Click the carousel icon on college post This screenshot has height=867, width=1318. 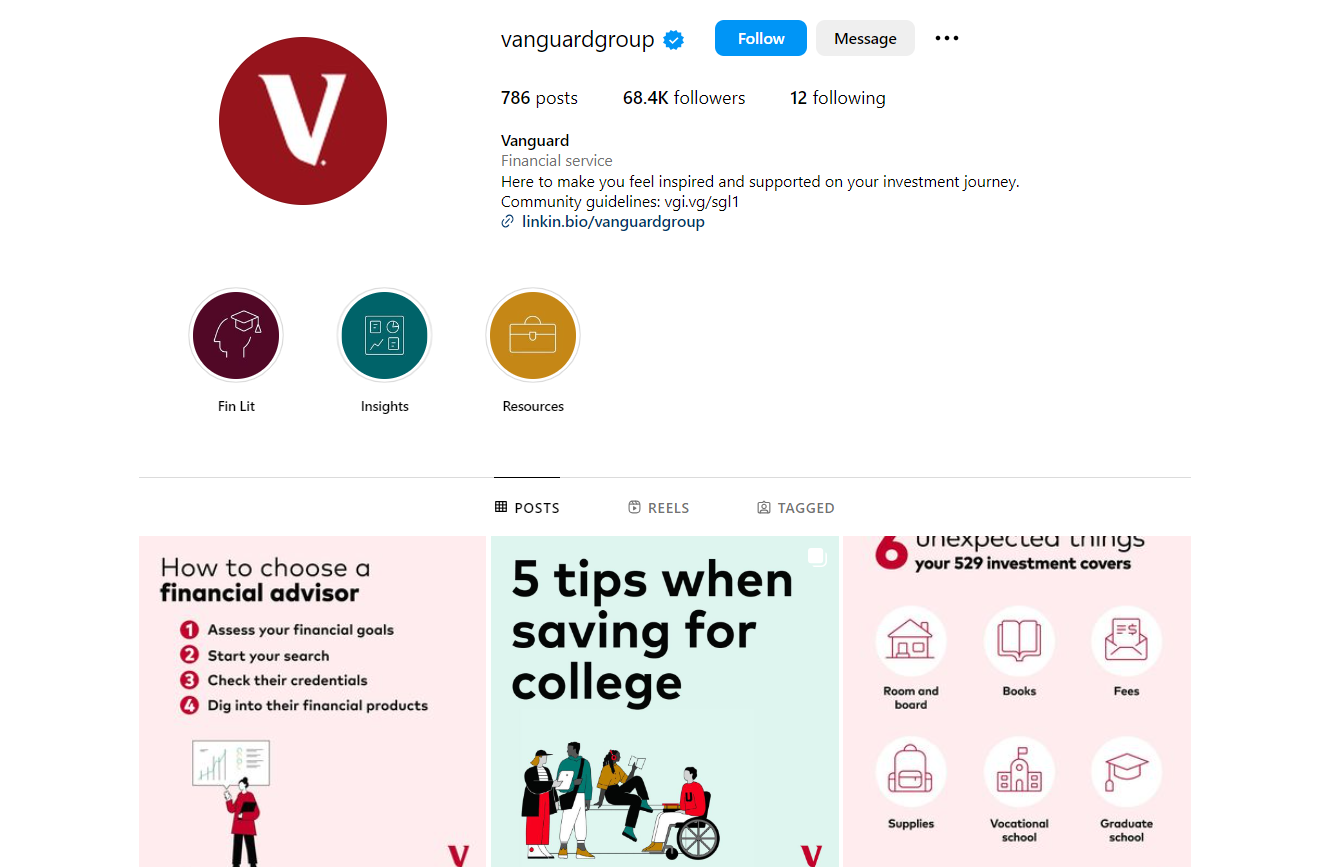point(817,557)
